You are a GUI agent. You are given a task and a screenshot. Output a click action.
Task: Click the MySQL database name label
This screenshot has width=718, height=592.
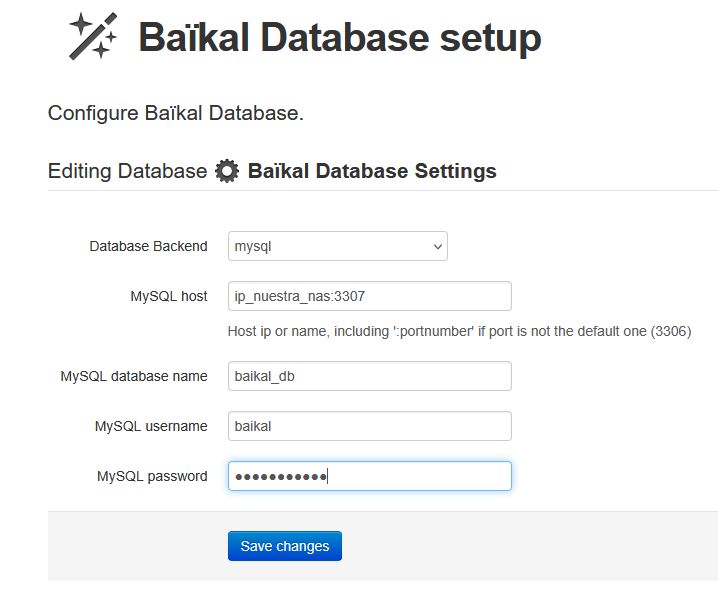[x=134, y=376]
